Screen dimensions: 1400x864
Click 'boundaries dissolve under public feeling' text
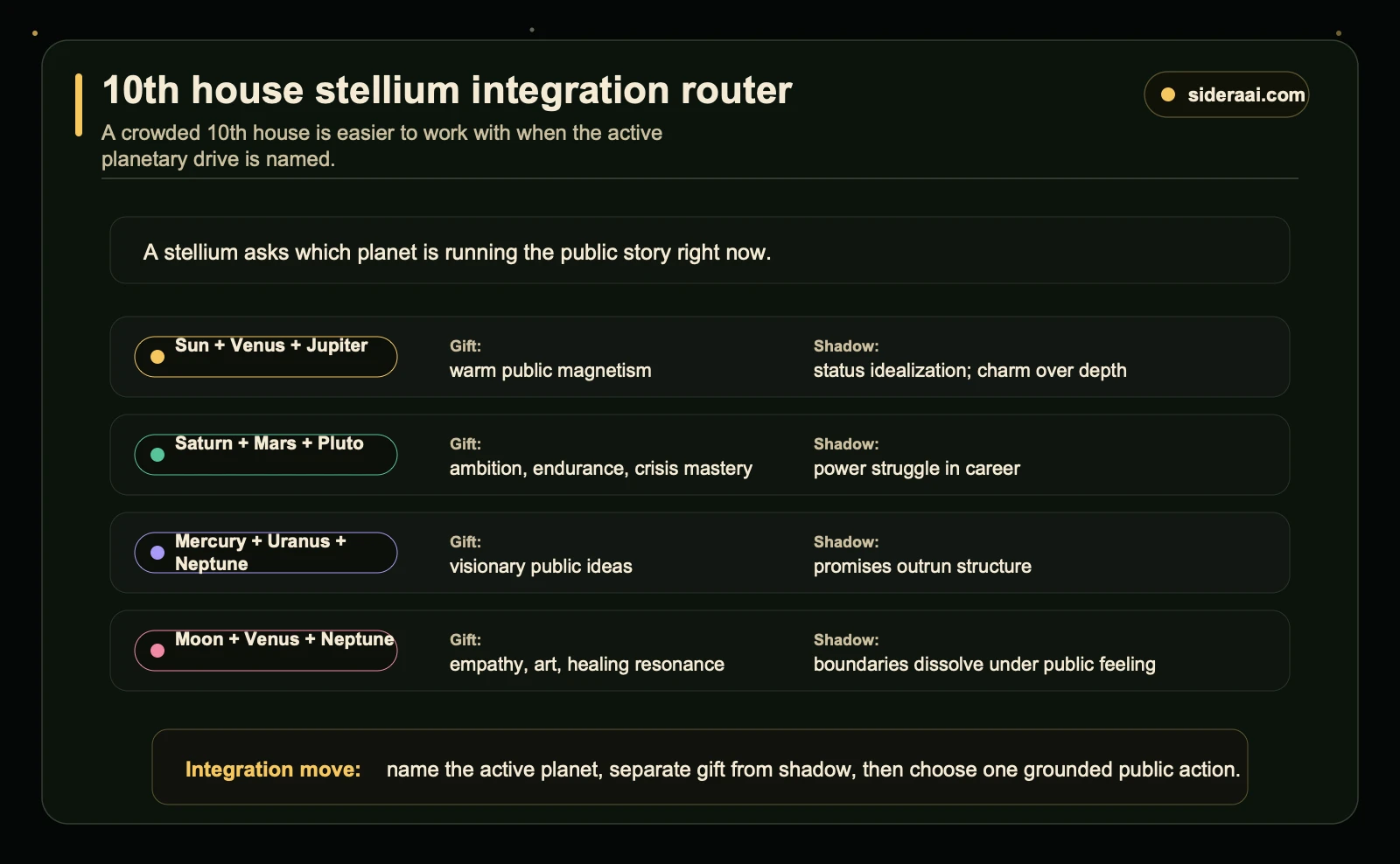984,665
